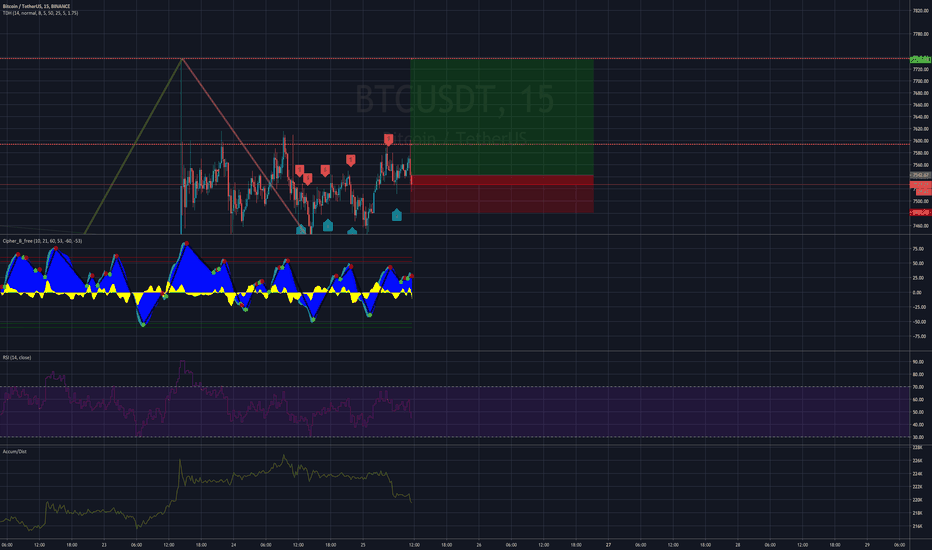Click the red sell marker touching the 7600 dashed line
The image size is (932, 550).
388,139
